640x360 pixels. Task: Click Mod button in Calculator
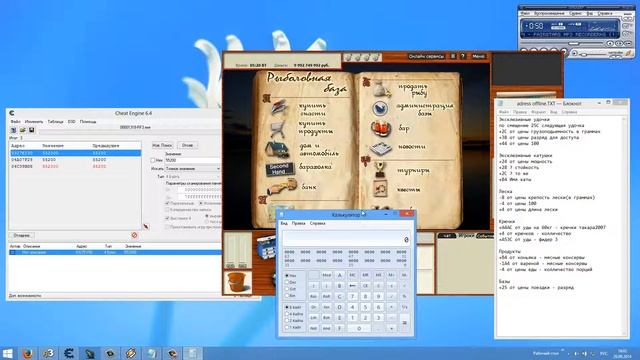click(x=327, y=276)
